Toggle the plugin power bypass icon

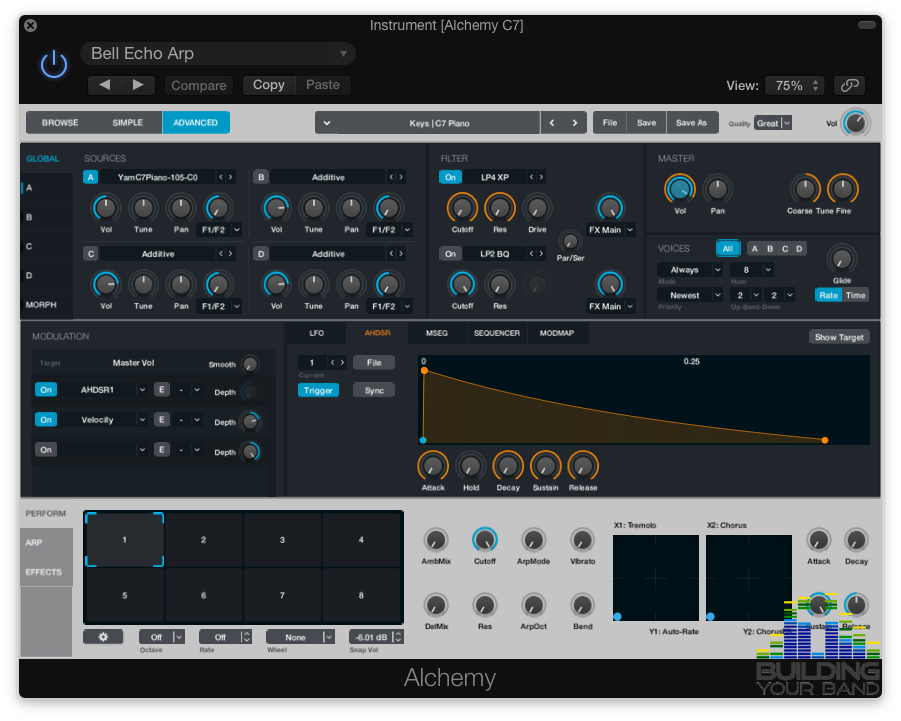point(54,64)
